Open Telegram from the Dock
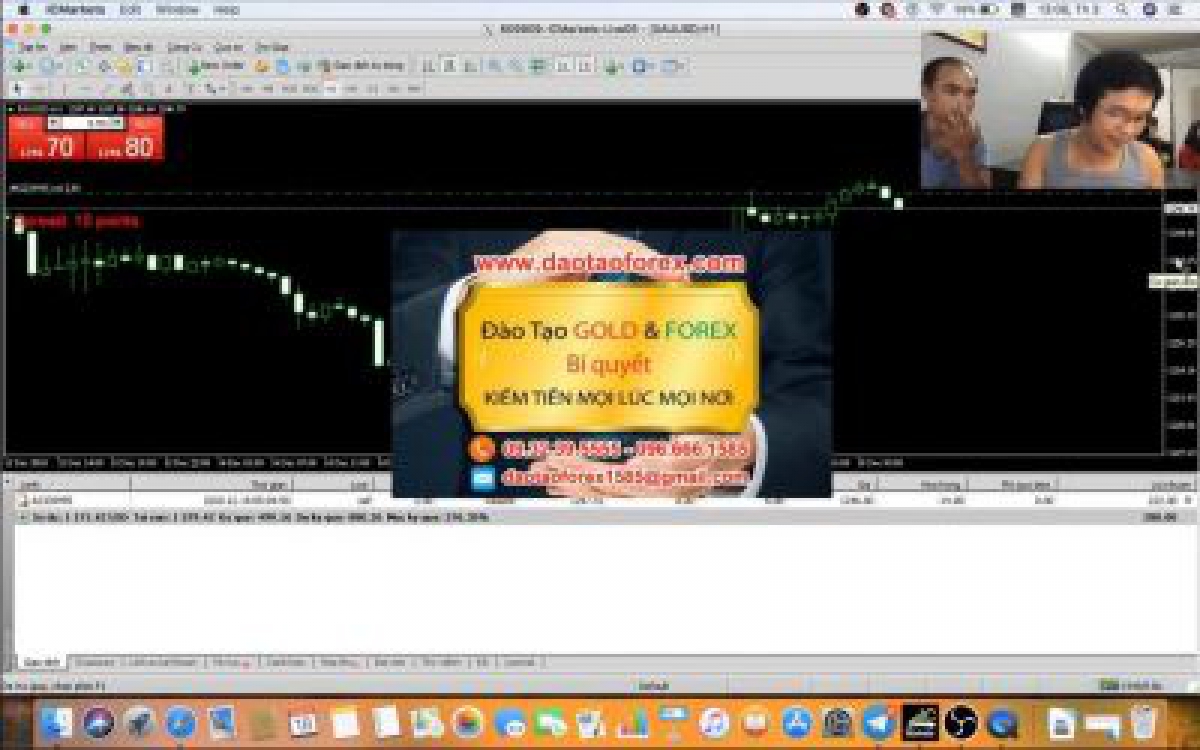The width and height of the screenshot is (1200, 750). click(x=878, y=722)
